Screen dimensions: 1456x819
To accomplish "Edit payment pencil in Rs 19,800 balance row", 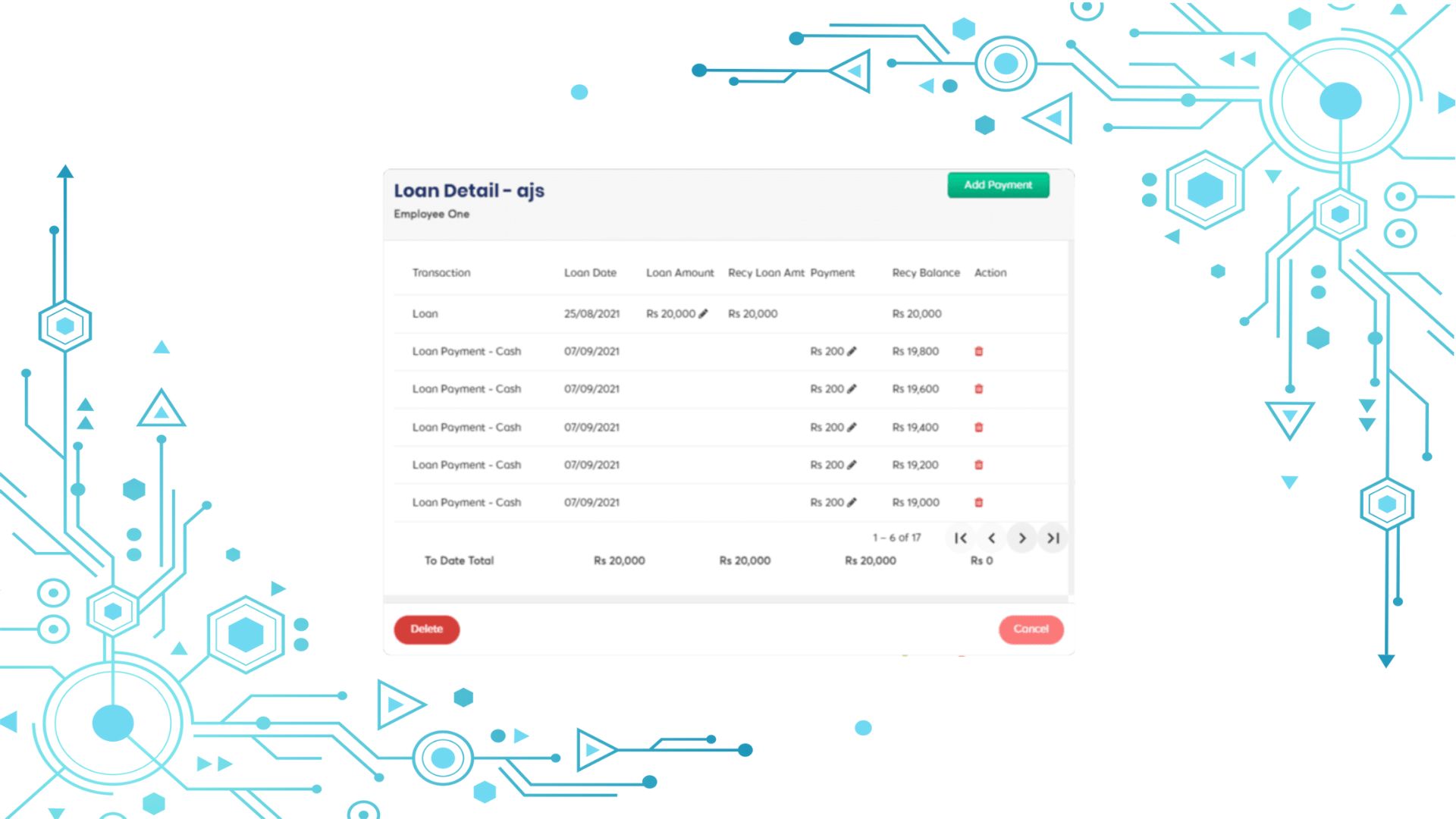I will click(x=852, y=351).
